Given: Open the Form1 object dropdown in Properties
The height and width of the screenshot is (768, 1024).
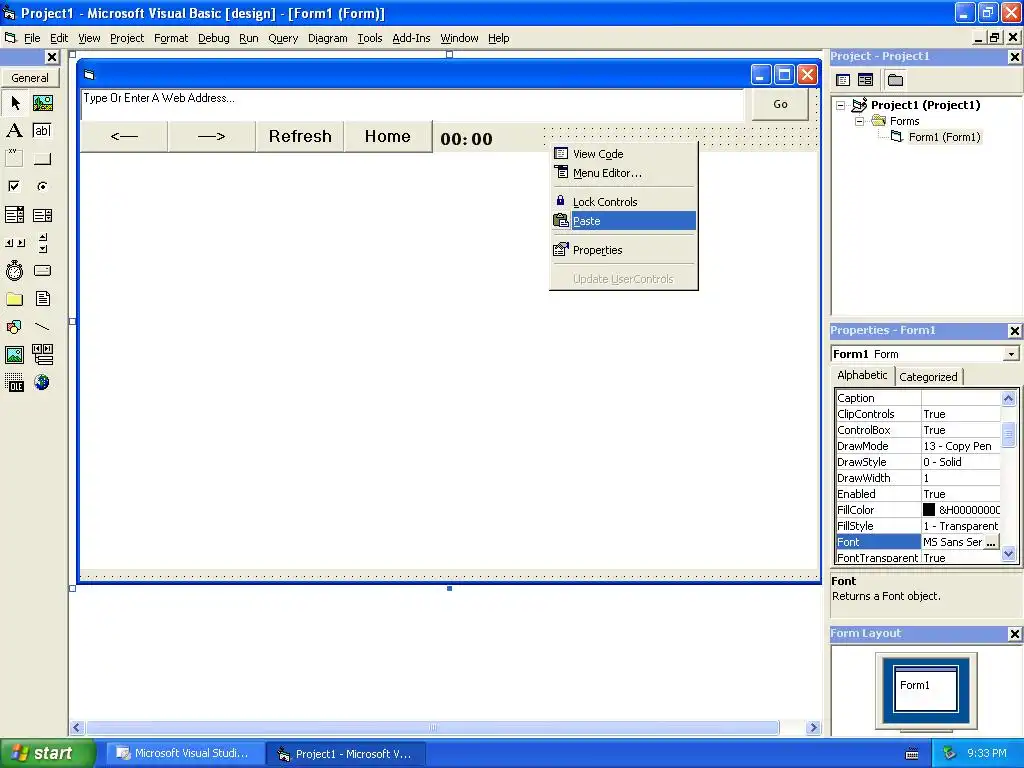Looking at the screenshot, I should pyautogui.click(x=1011, y=354).
